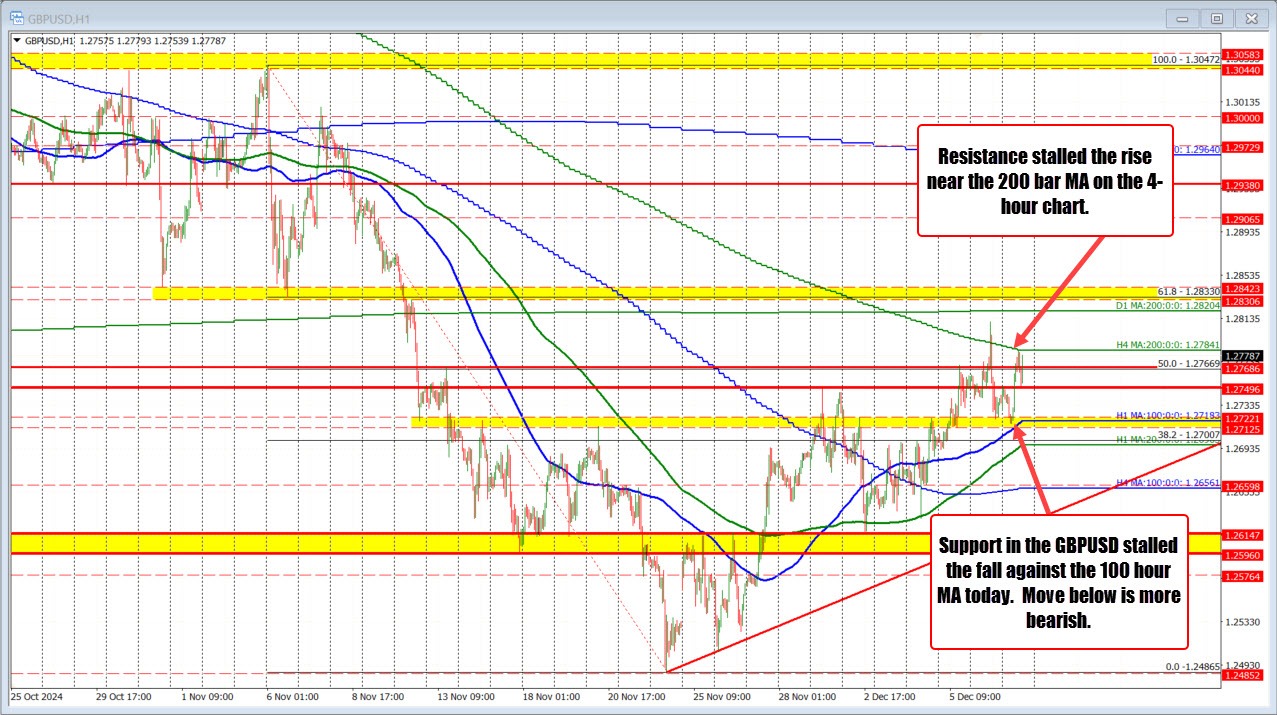Click the chart window icon in title bar
The image size is (1277, 715).
pos(17,17)
